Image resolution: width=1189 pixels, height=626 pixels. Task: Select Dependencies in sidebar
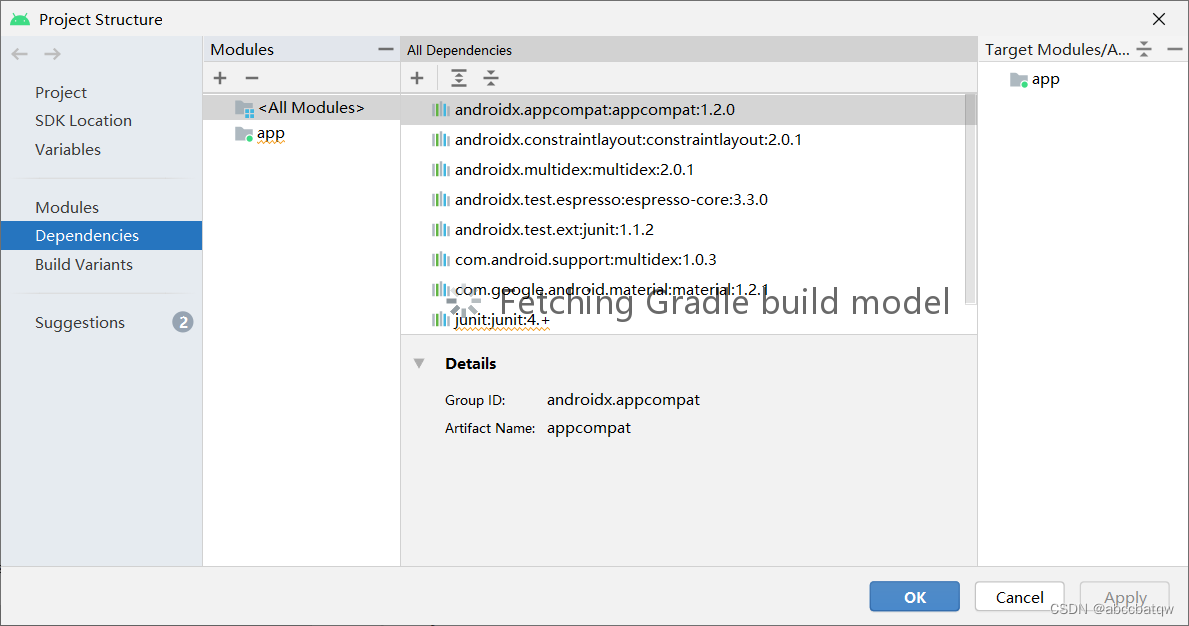click(x=102, y=236)
